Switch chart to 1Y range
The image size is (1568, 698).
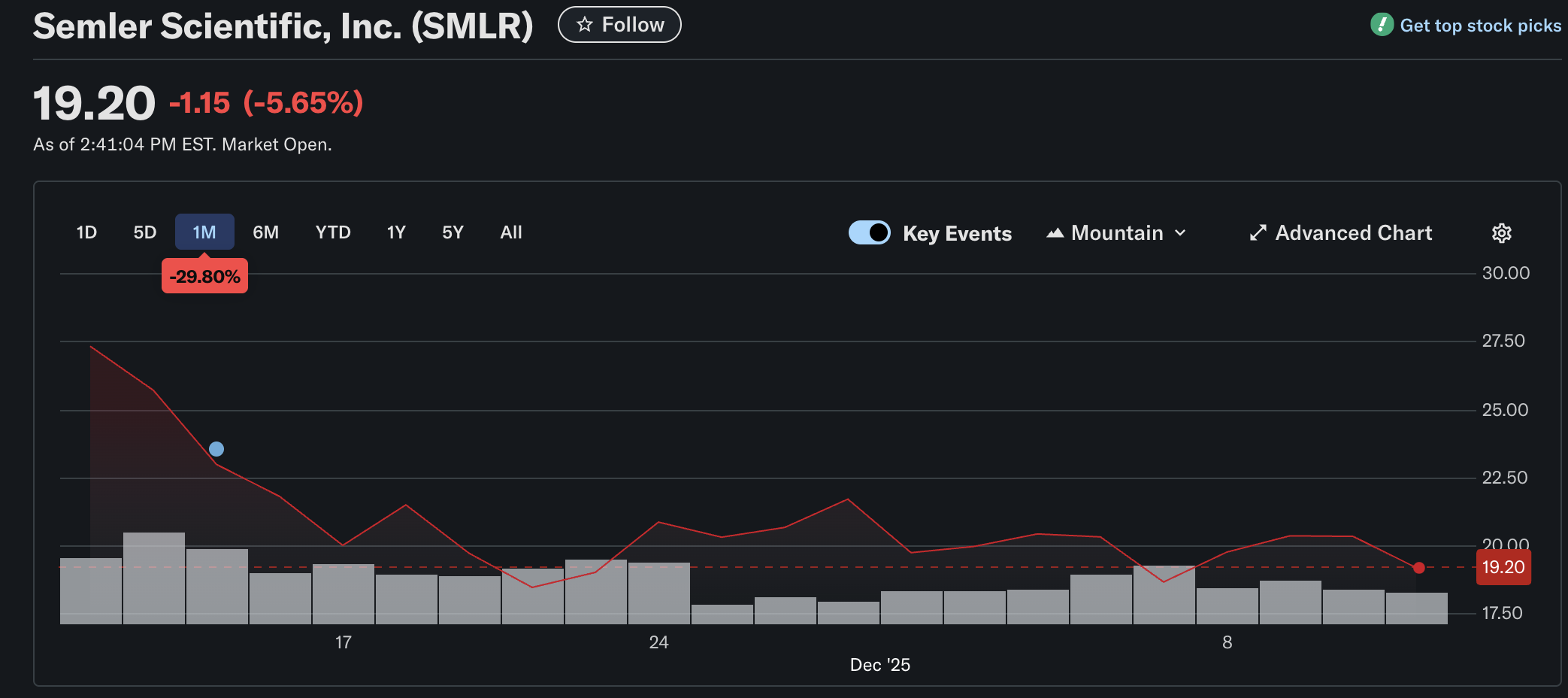click(x=396, y=232)
